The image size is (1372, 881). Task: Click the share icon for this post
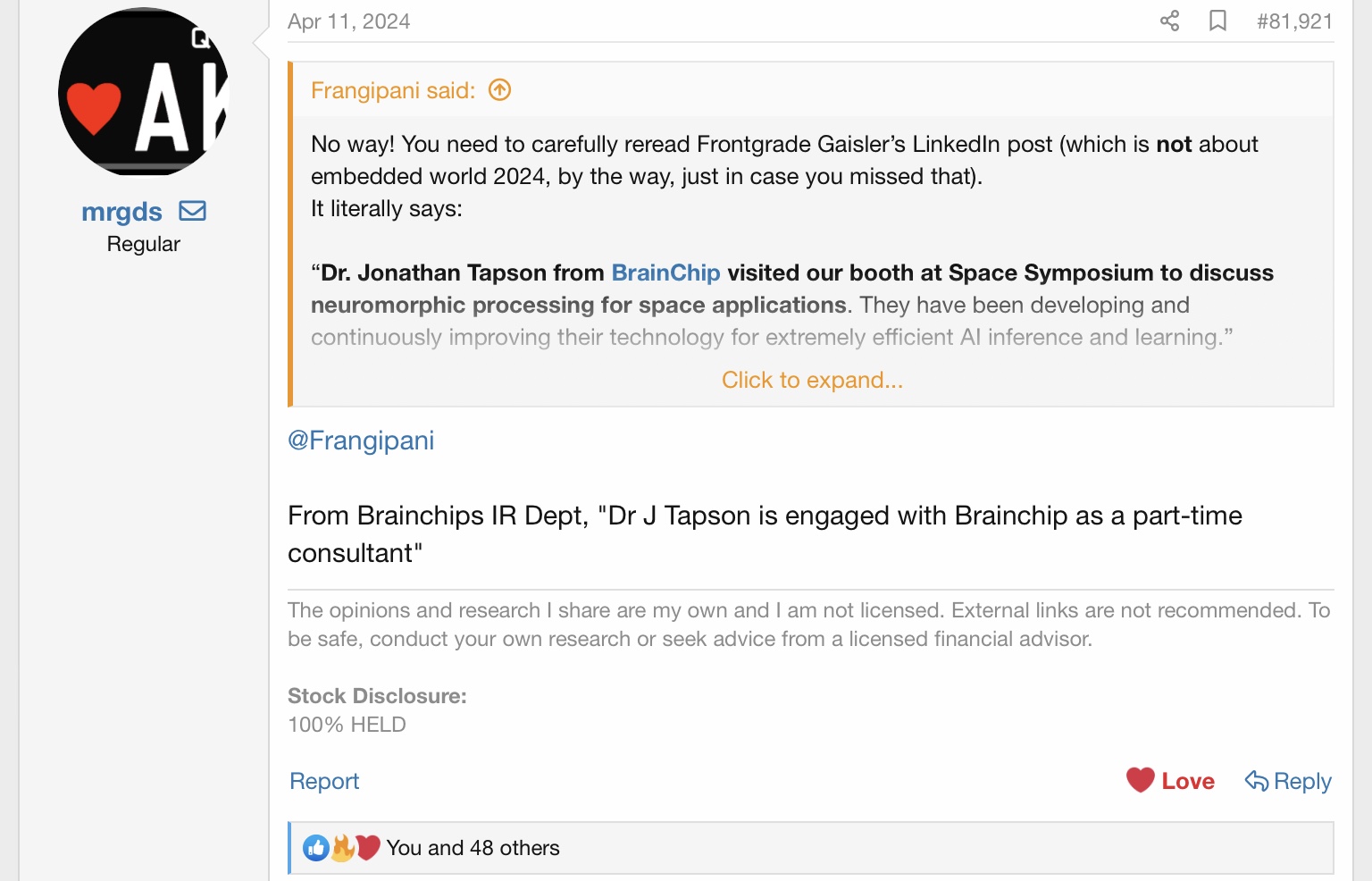[x=1169, y=21]
